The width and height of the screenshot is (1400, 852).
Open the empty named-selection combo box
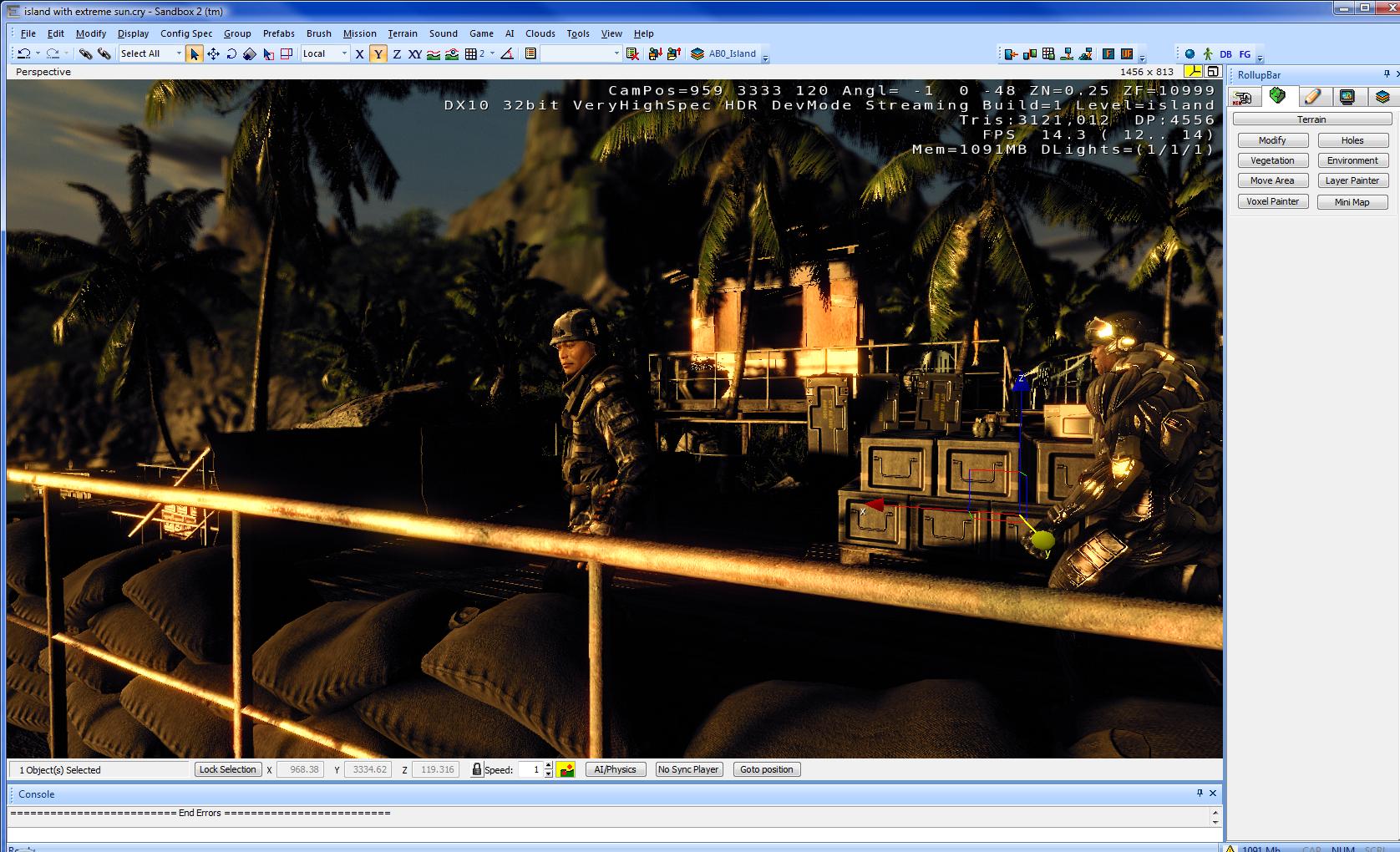(x=581, y=53)
